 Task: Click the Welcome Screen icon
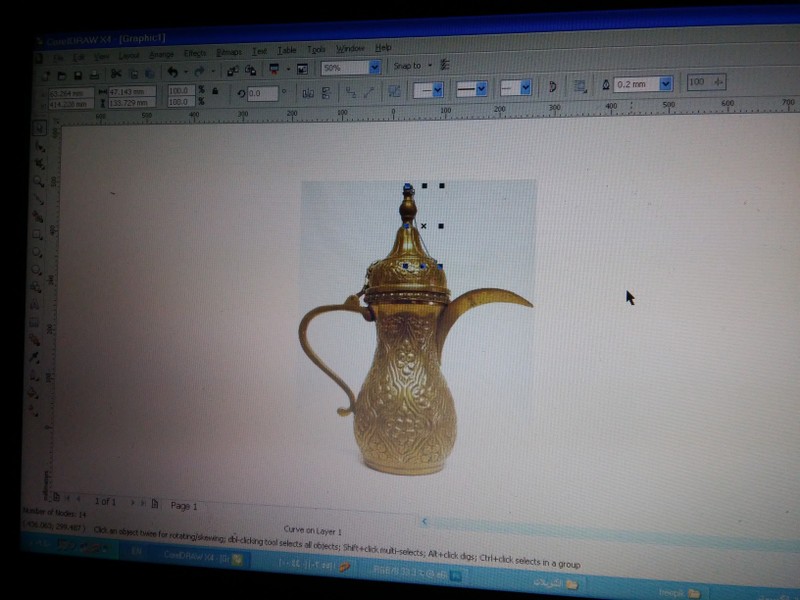click(x=303, y=69)
